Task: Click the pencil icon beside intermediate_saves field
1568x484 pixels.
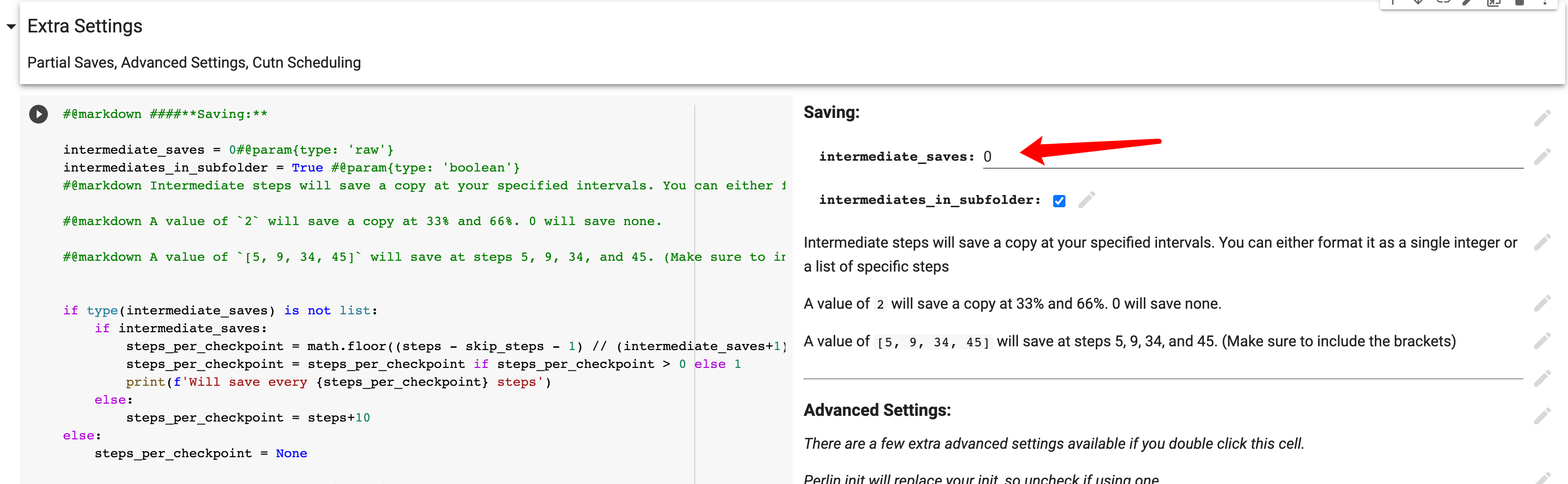Action: (1542, 157)
